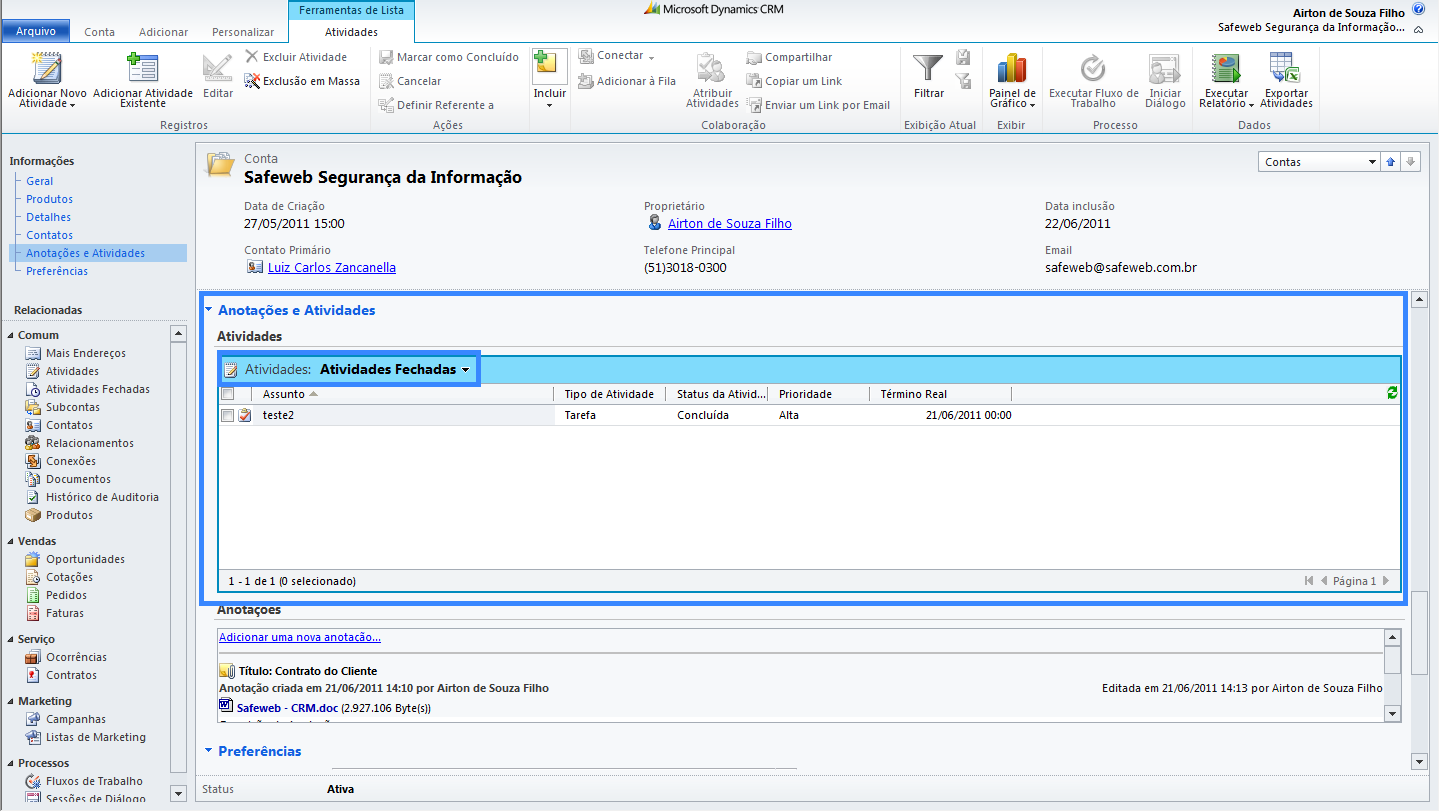Image resolution: width=1440 pixels, height=812 pixels.
Task: Refresh the activities grid with green icon
Action: 1392,393
